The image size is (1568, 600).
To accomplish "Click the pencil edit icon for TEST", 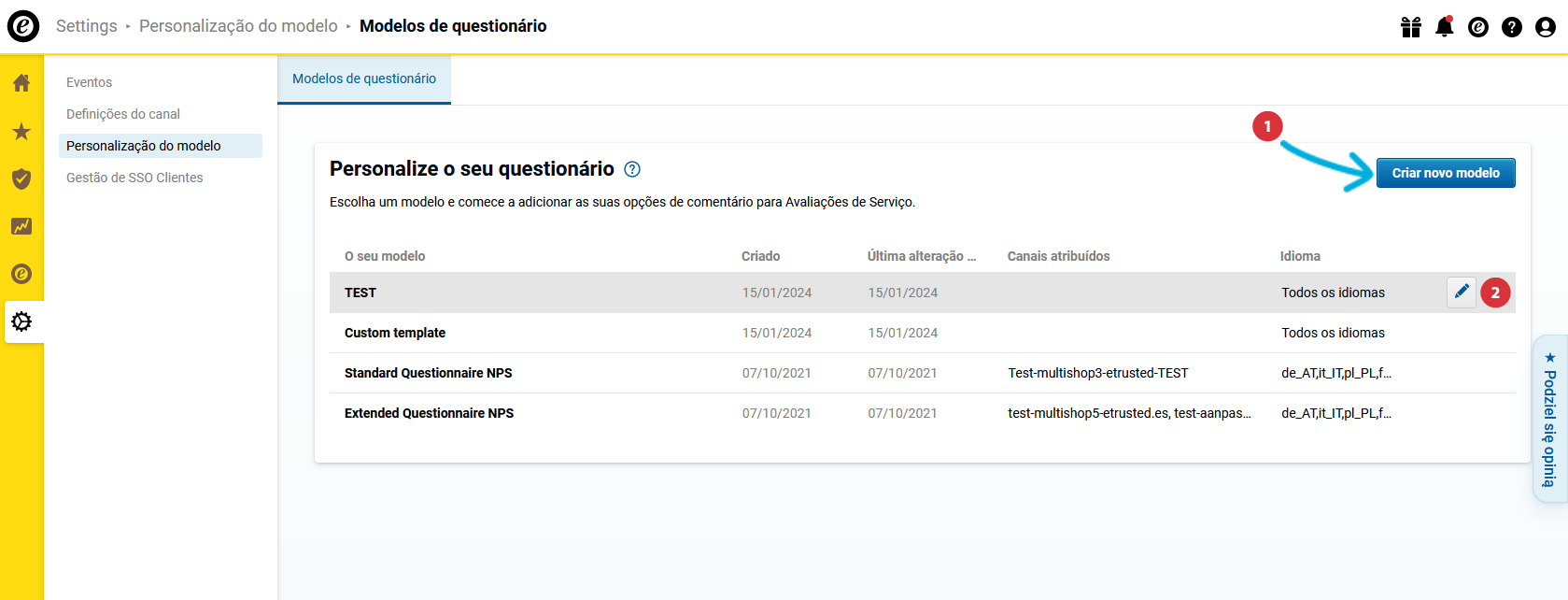I will coord(1462,293).
